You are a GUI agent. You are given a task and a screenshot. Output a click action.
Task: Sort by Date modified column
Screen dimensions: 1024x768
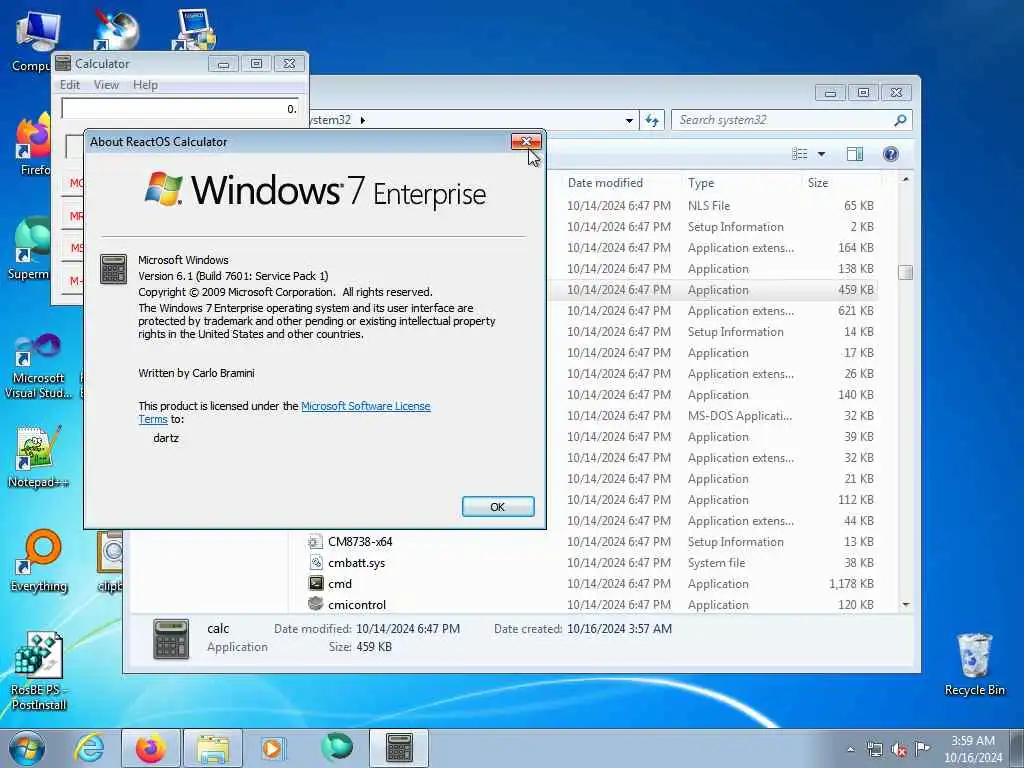pos(605,183)
